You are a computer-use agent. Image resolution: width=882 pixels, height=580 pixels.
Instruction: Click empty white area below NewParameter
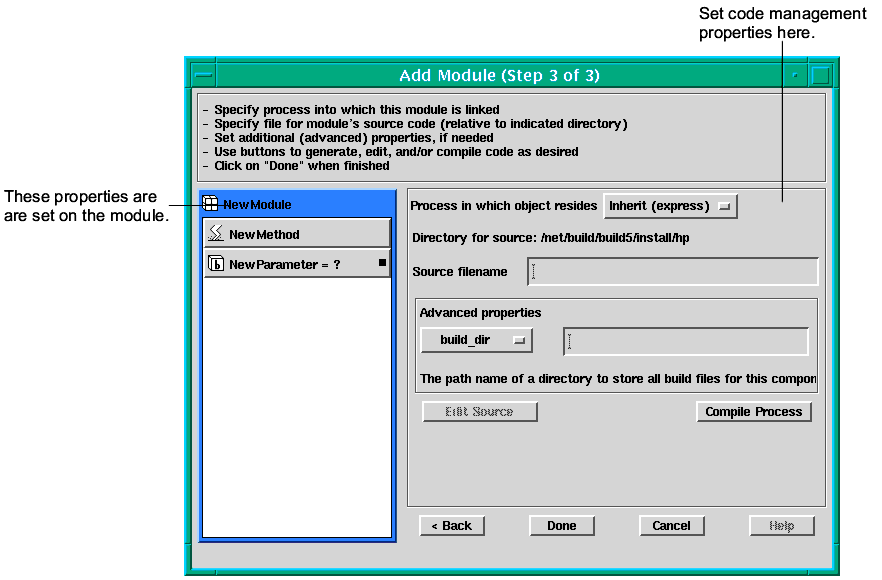(297, 400)
